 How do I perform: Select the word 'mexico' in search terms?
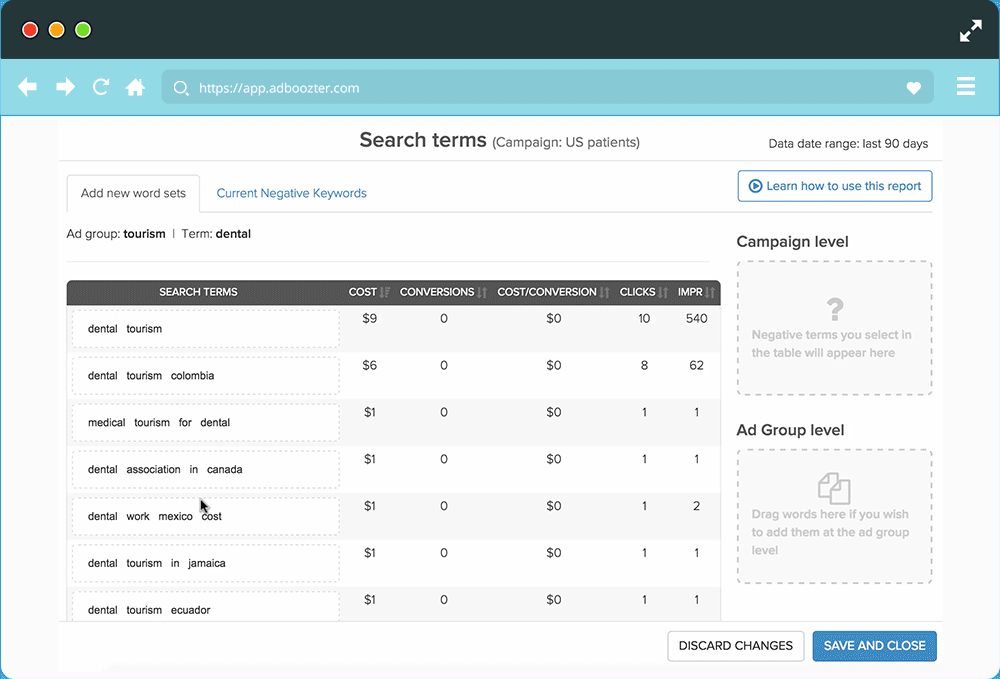(x=175, y=516)
